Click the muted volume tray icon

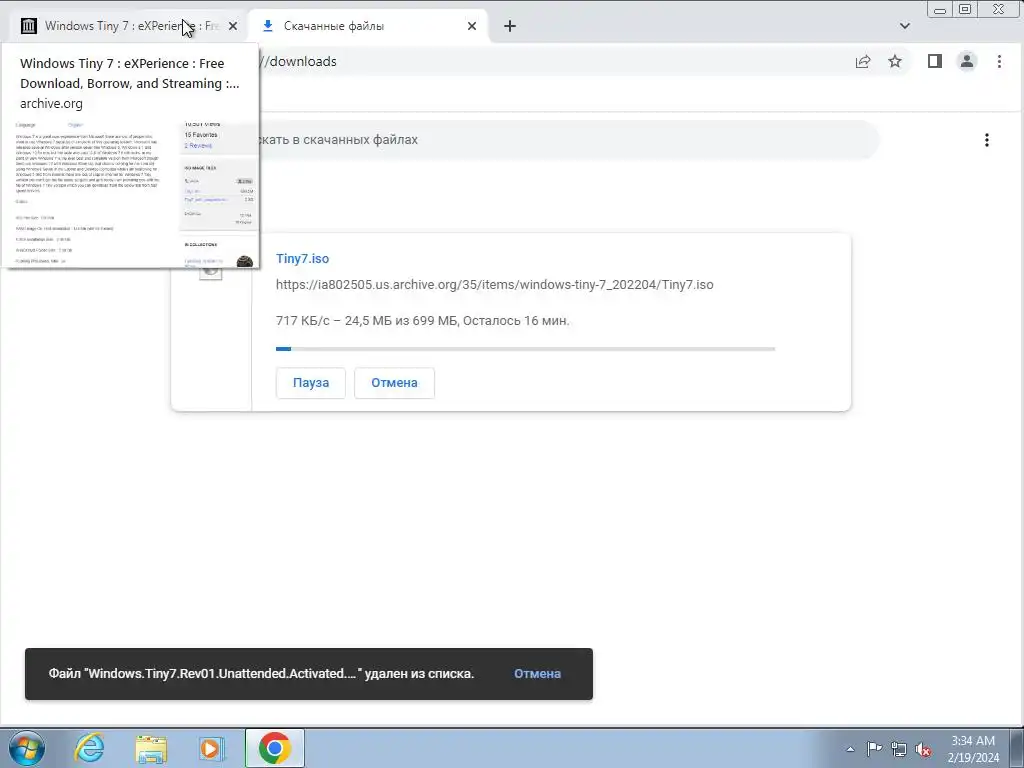point(923,749)
